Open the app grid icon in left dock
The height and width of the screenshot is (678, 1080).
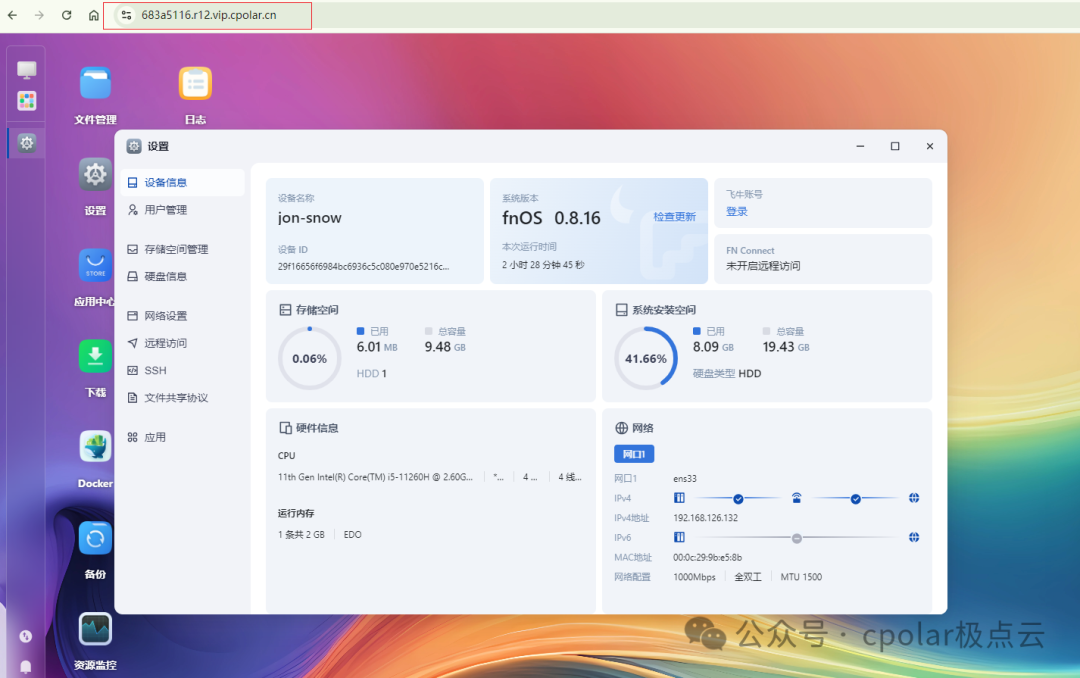click(x=27, y=101)
